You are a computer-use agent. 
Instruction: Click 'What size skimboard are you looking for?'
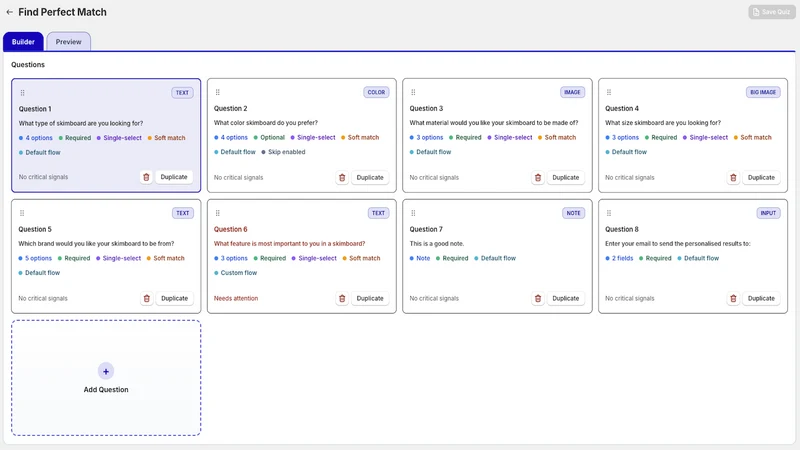coord(663,123)
